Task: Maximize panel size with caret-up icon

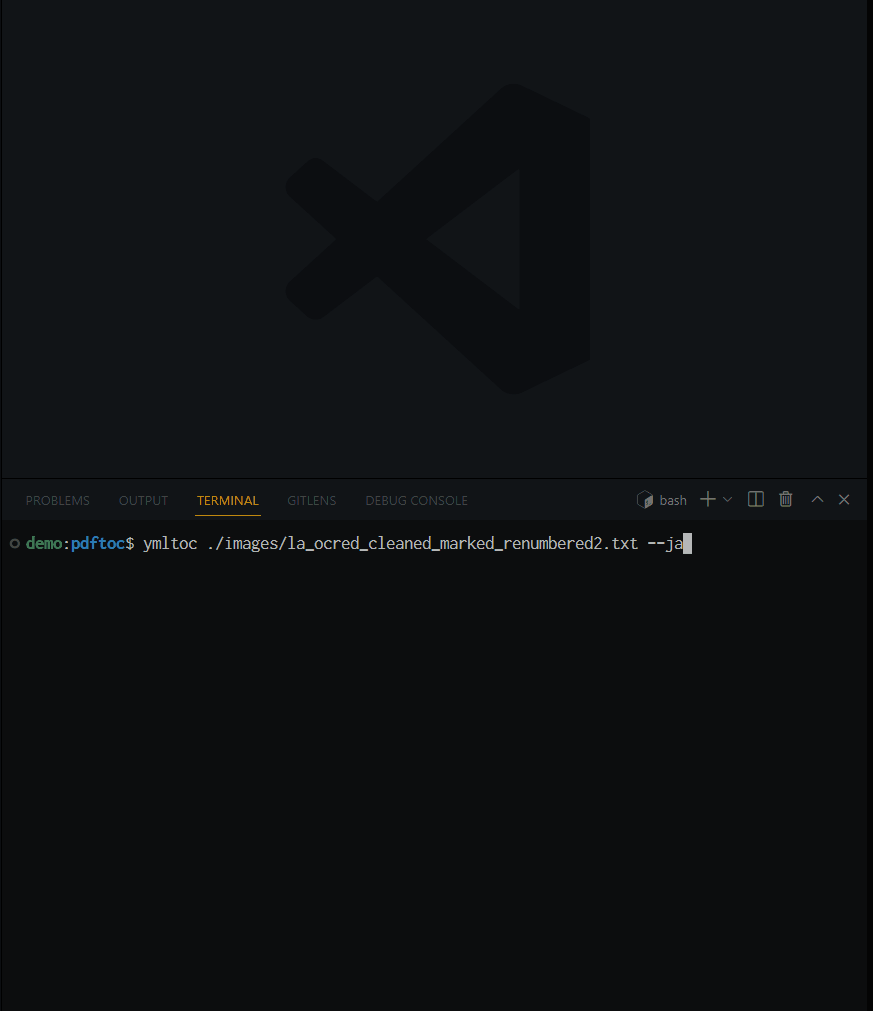Action: pos(817,499)
